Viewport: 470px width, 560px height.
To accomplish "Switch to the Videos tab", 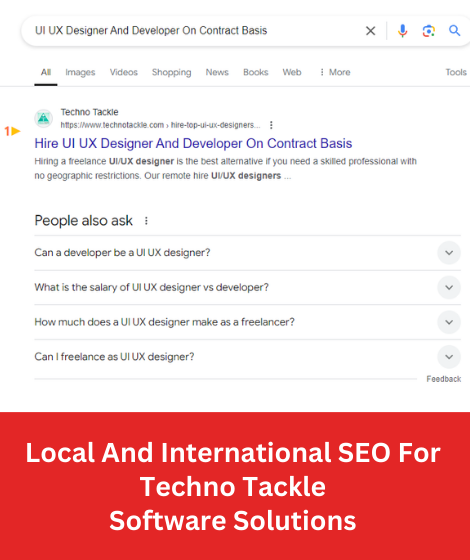I will coord(124,72).
